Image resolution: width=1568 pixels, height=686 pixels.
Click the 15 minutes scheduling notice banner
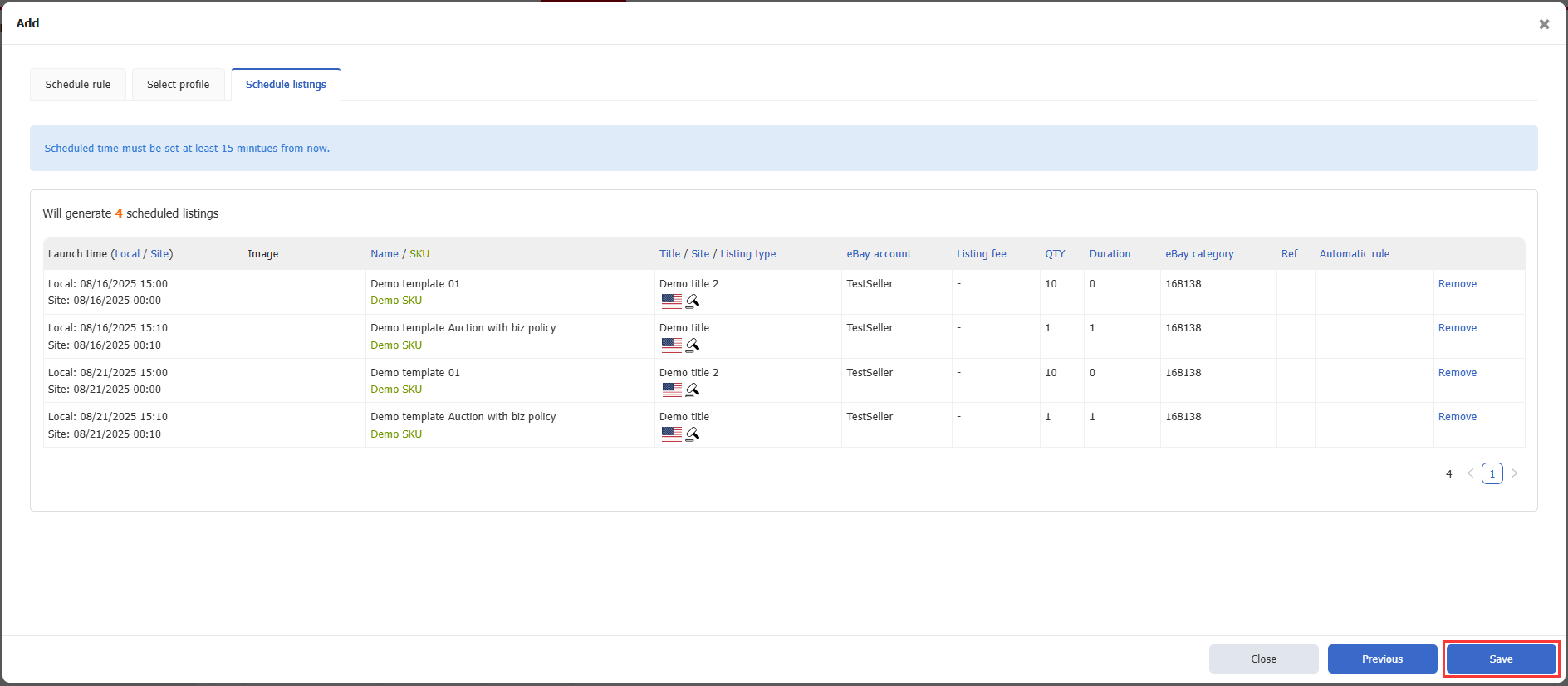pyautogui.click(x=784, y=149)
